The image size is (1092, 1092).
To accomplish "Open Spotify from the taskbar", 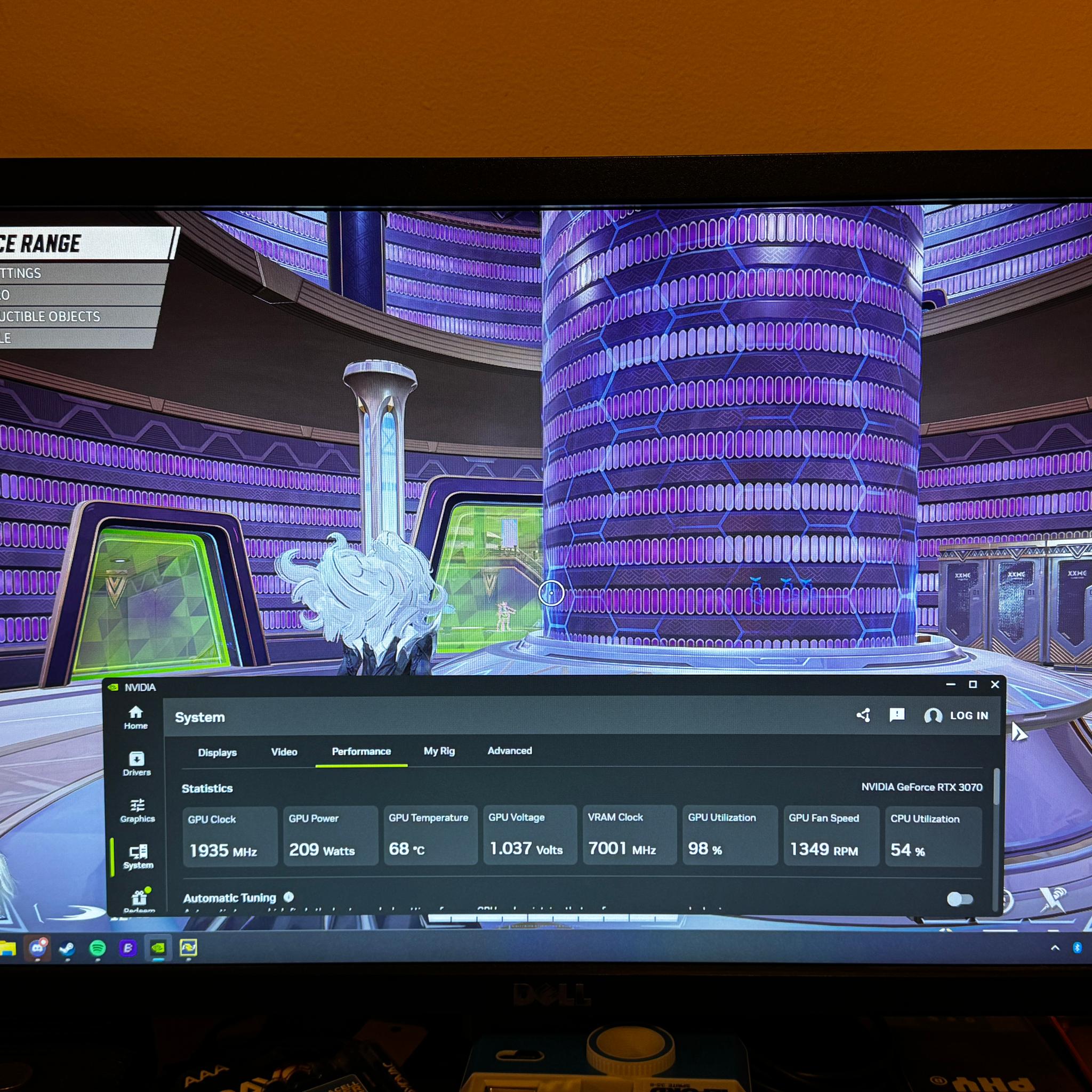I will [x=98, y=948].
